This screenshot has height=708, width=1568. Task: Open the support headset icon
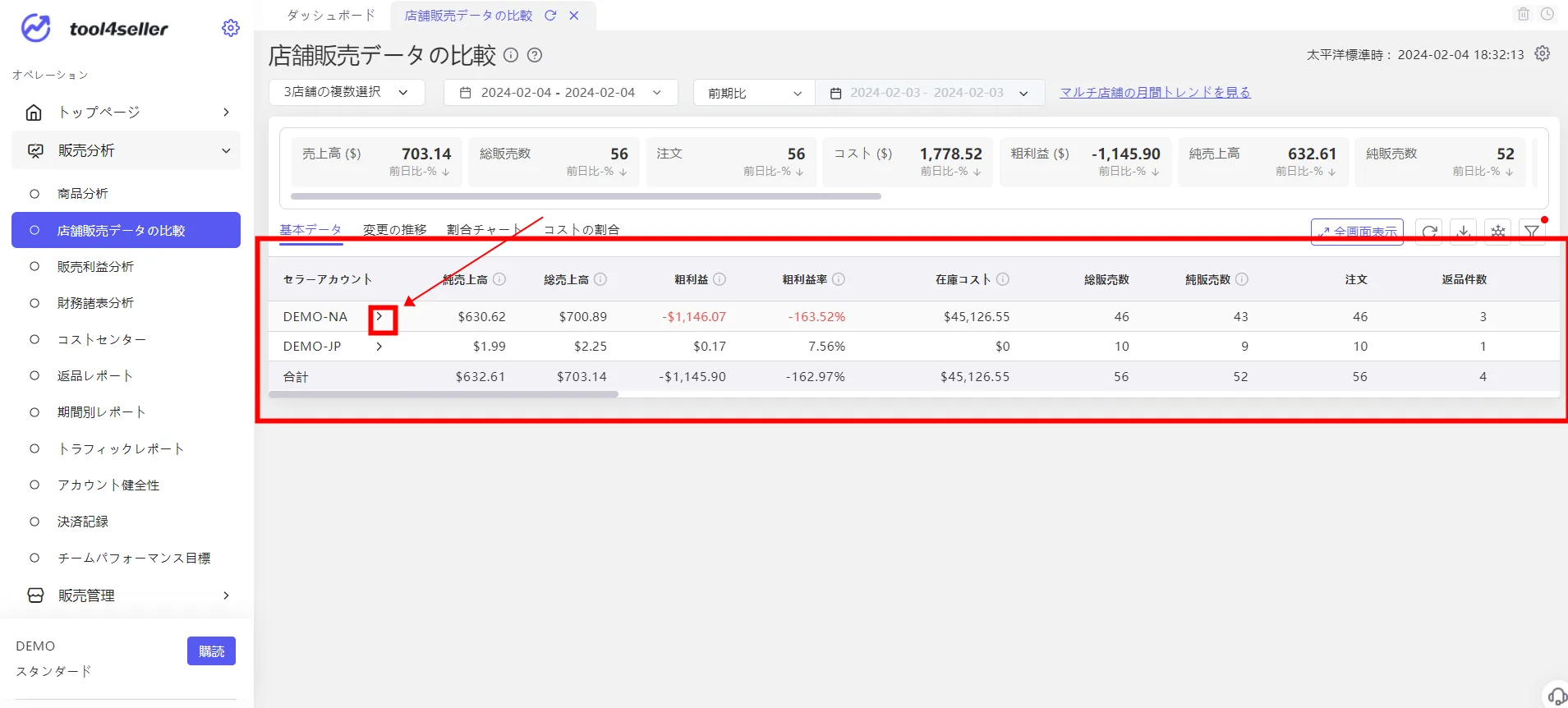point(1557,696)
